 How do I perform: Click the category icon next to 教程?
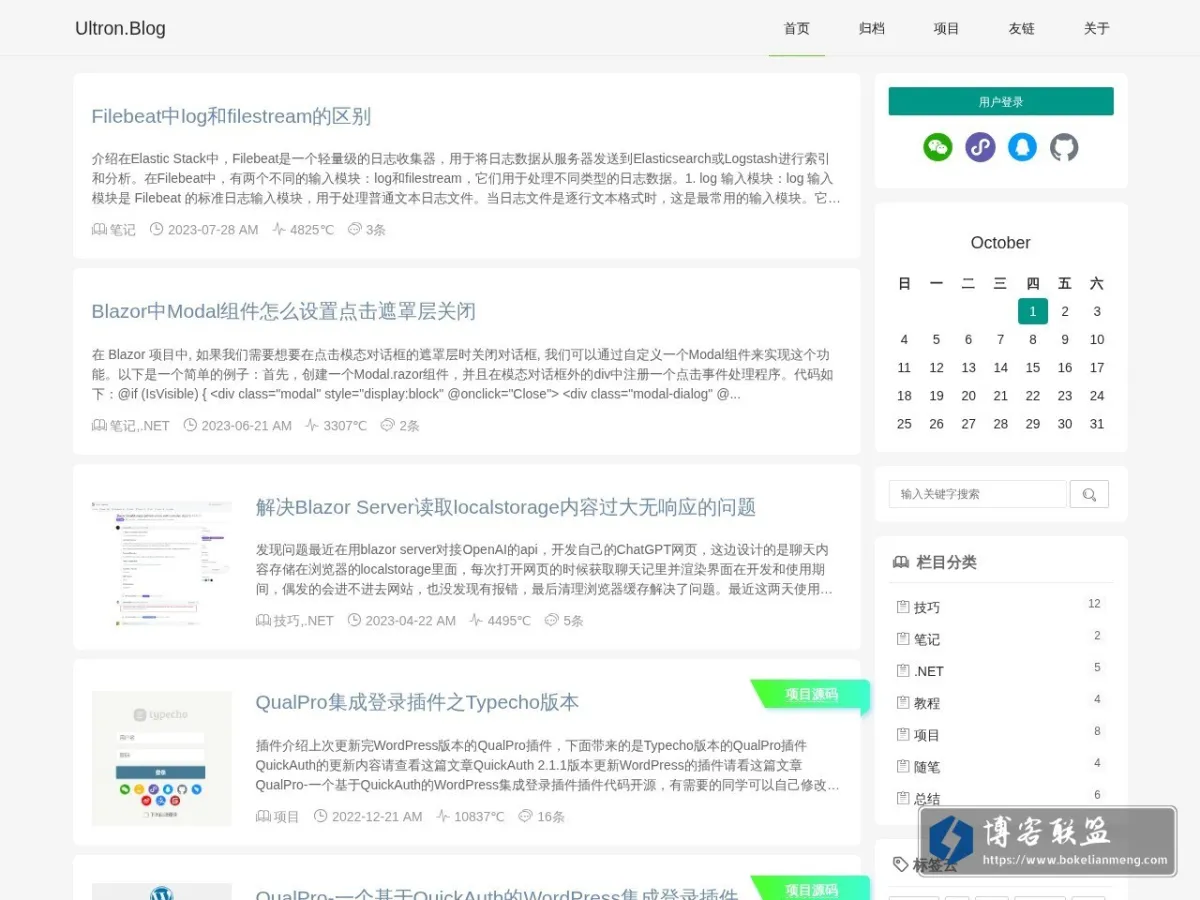pyautogui.click(x=903, y=703)
